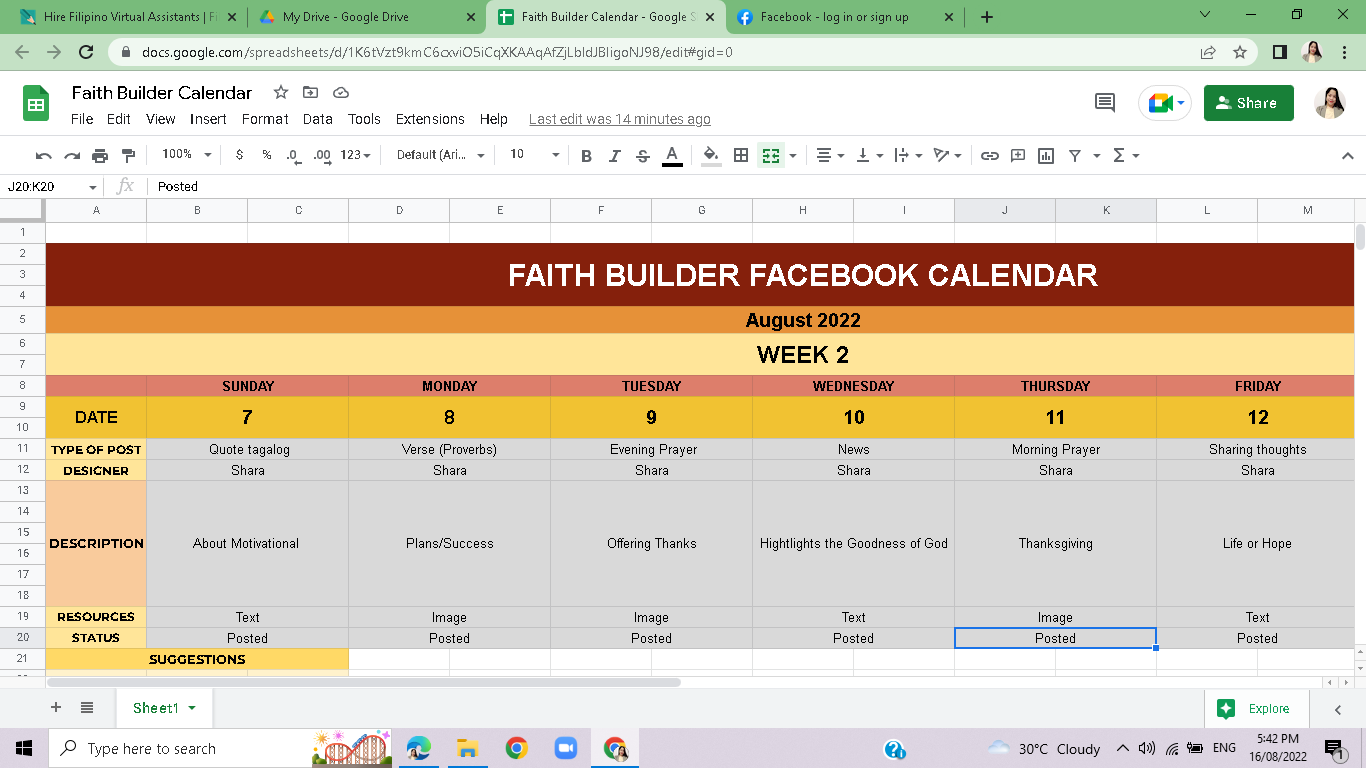Star the Faith Builder Calendar document
Viewport: 1366px width, 768px height.
coord(281,92)
